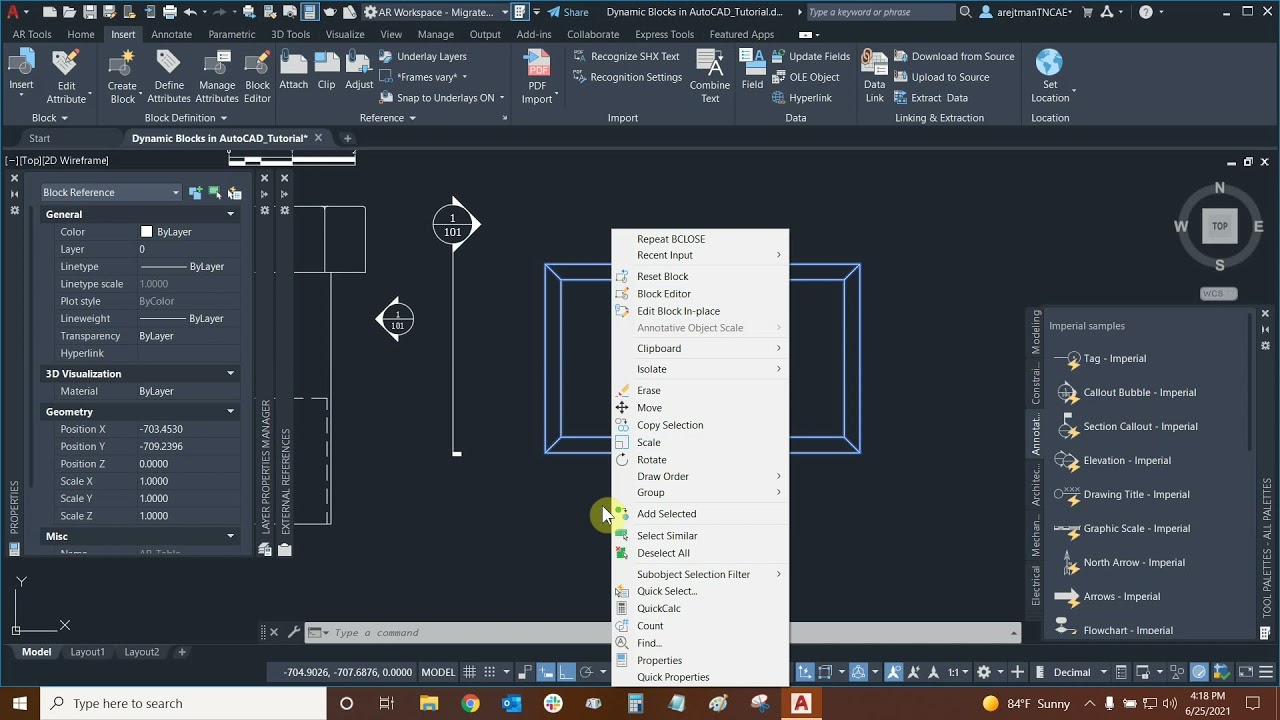1280x720 pixels.
Task: Click Quick Select icon in Properties palette
Action: (x=234, y=192)
